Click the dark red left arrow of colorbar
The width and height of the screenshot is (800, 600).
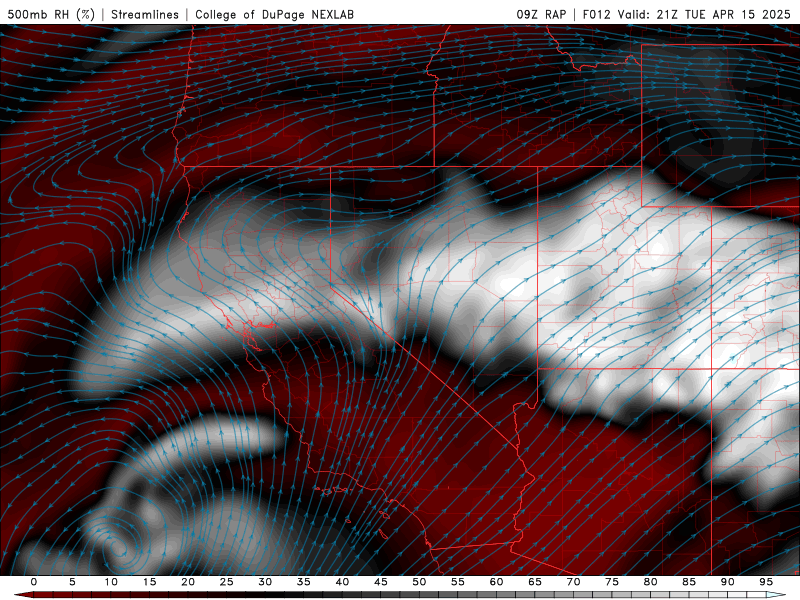[x=23, y=595]
